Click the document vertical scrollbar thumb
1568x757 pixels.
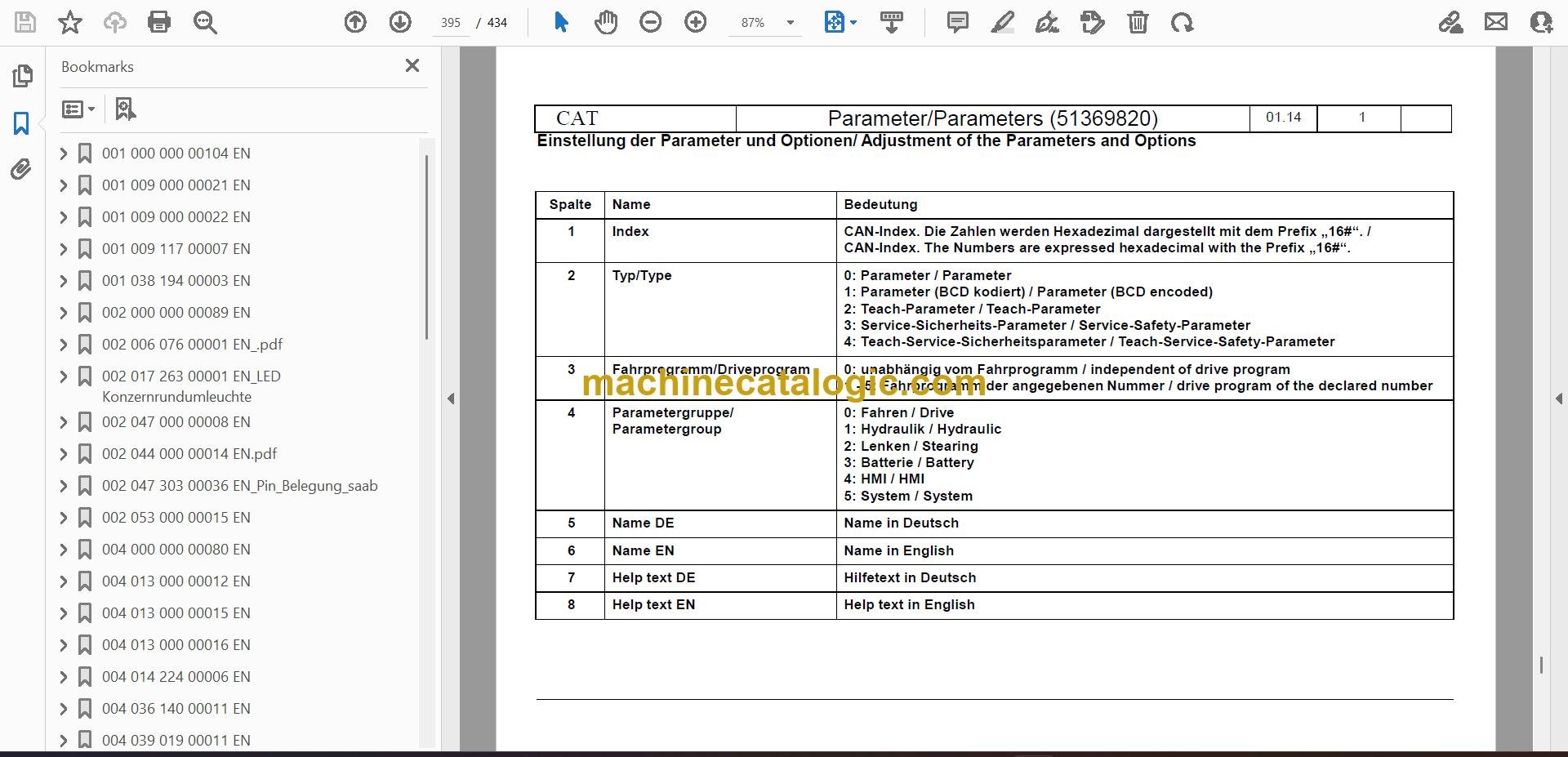click(x=1541, y=666)
